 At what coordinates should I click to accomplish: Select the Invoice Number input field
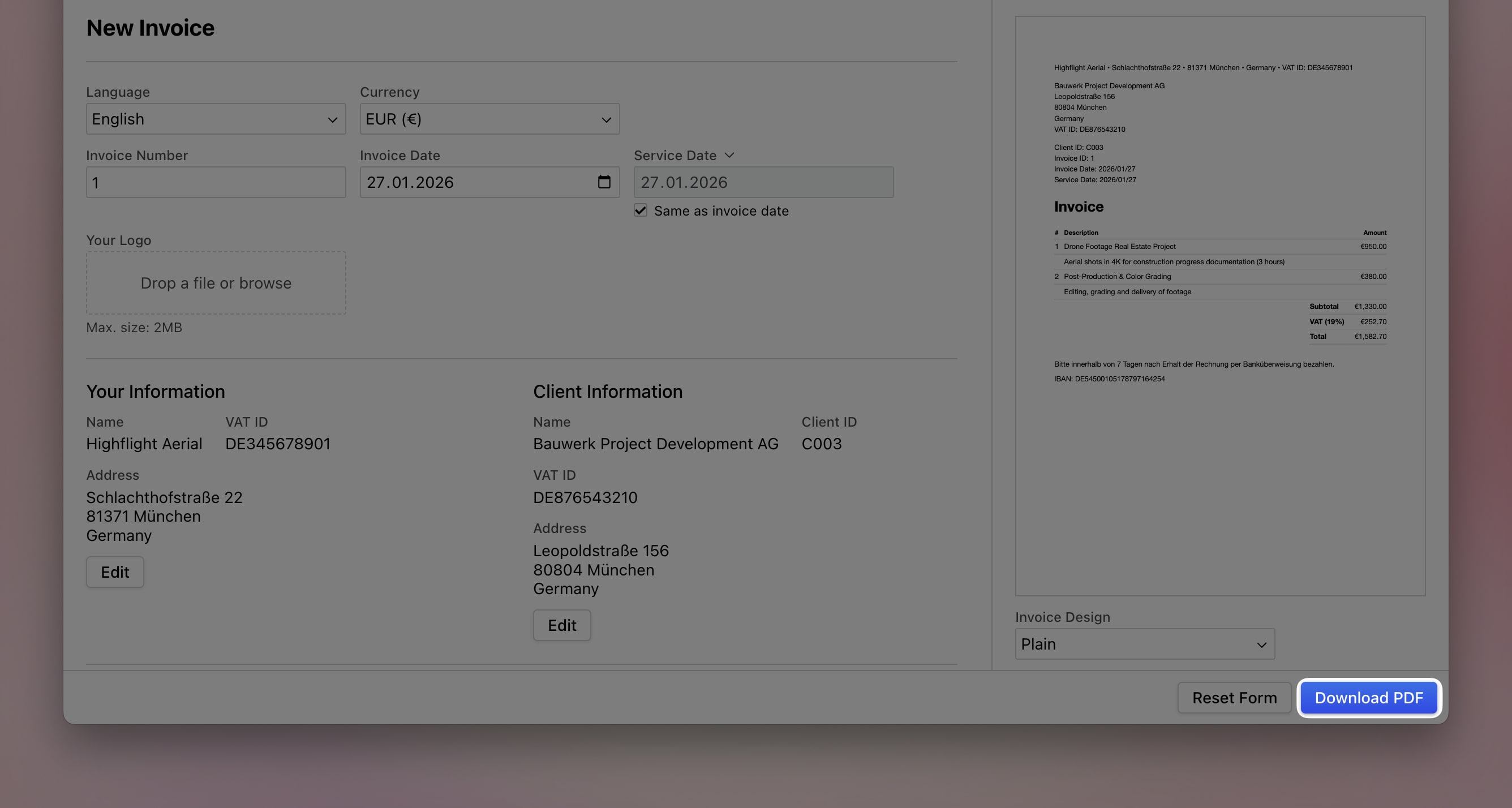[x=216, y=182]
